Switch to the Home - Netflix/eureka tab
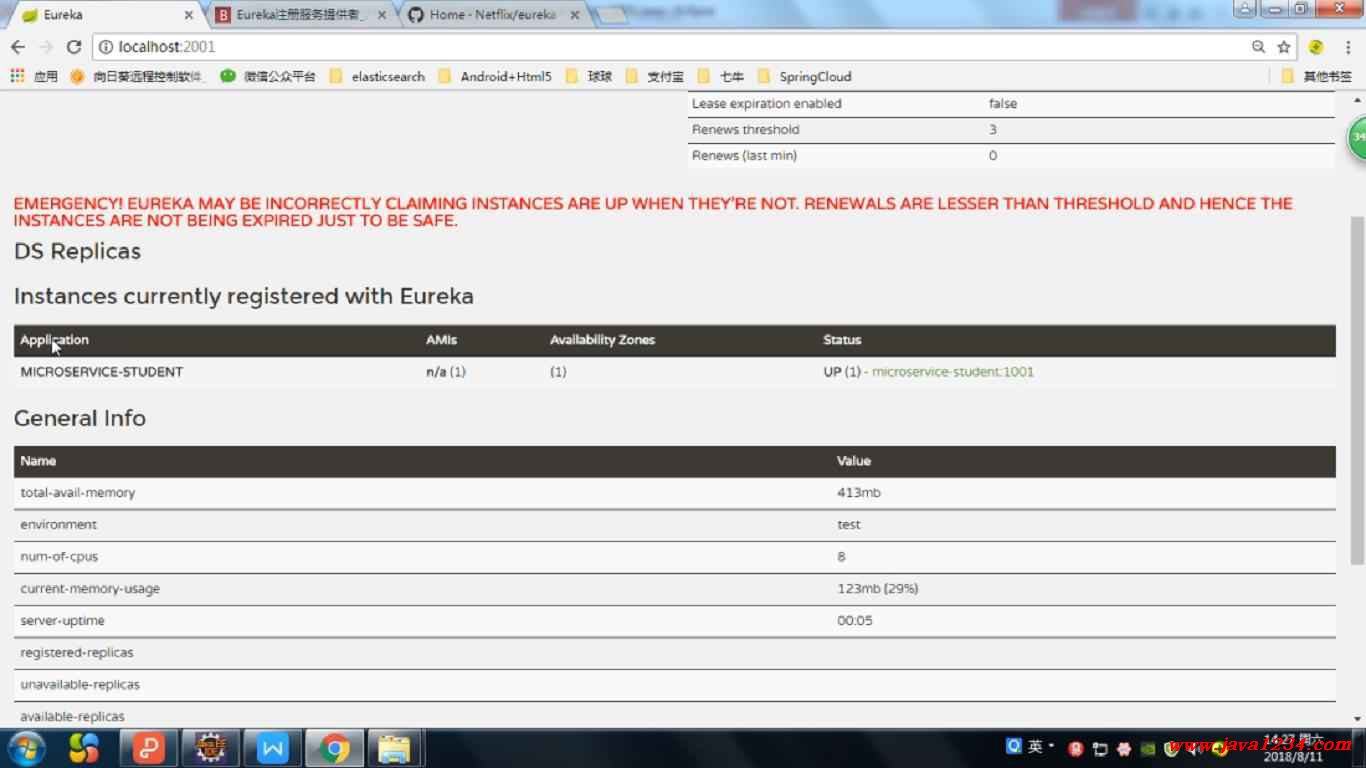The image size is (1366, 768). 492,15
